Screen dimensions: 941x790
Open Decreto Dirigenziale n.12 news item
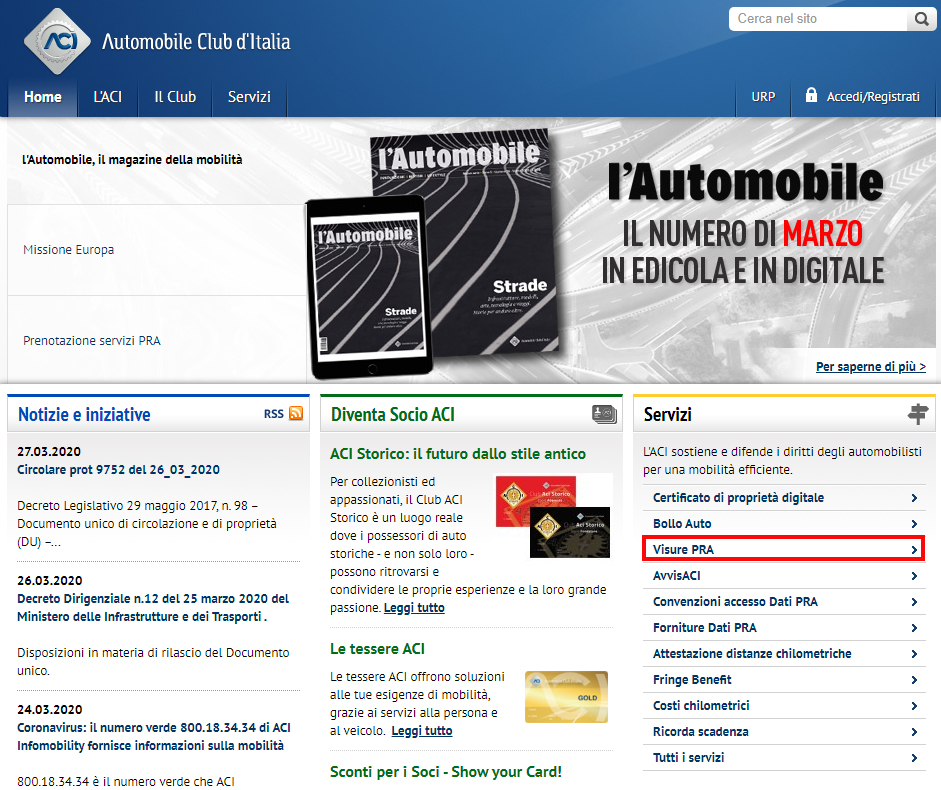click(153, 608)
